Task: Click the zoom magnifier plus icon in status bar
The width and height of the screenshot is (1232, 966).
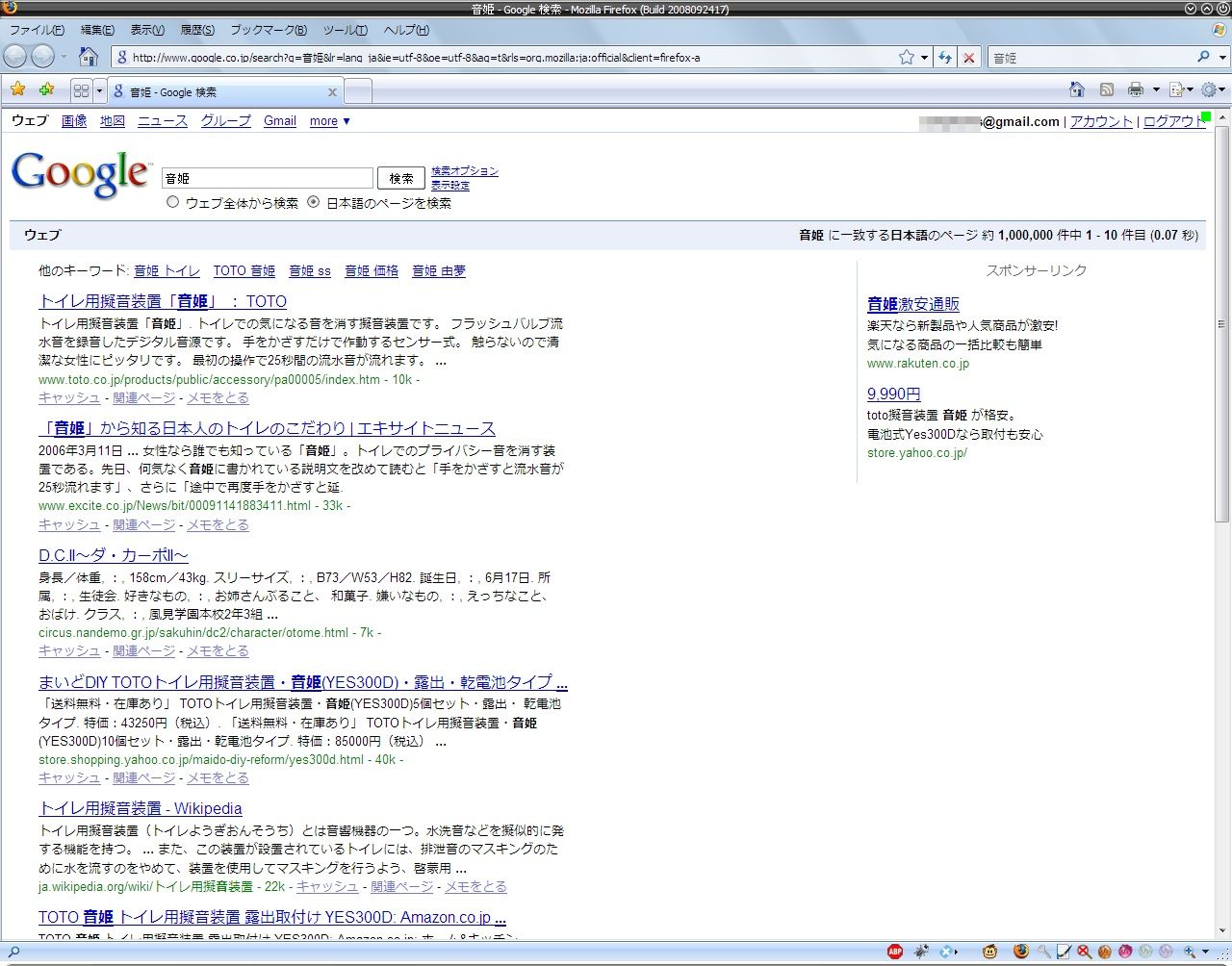Action: [x=1191, y=953]
